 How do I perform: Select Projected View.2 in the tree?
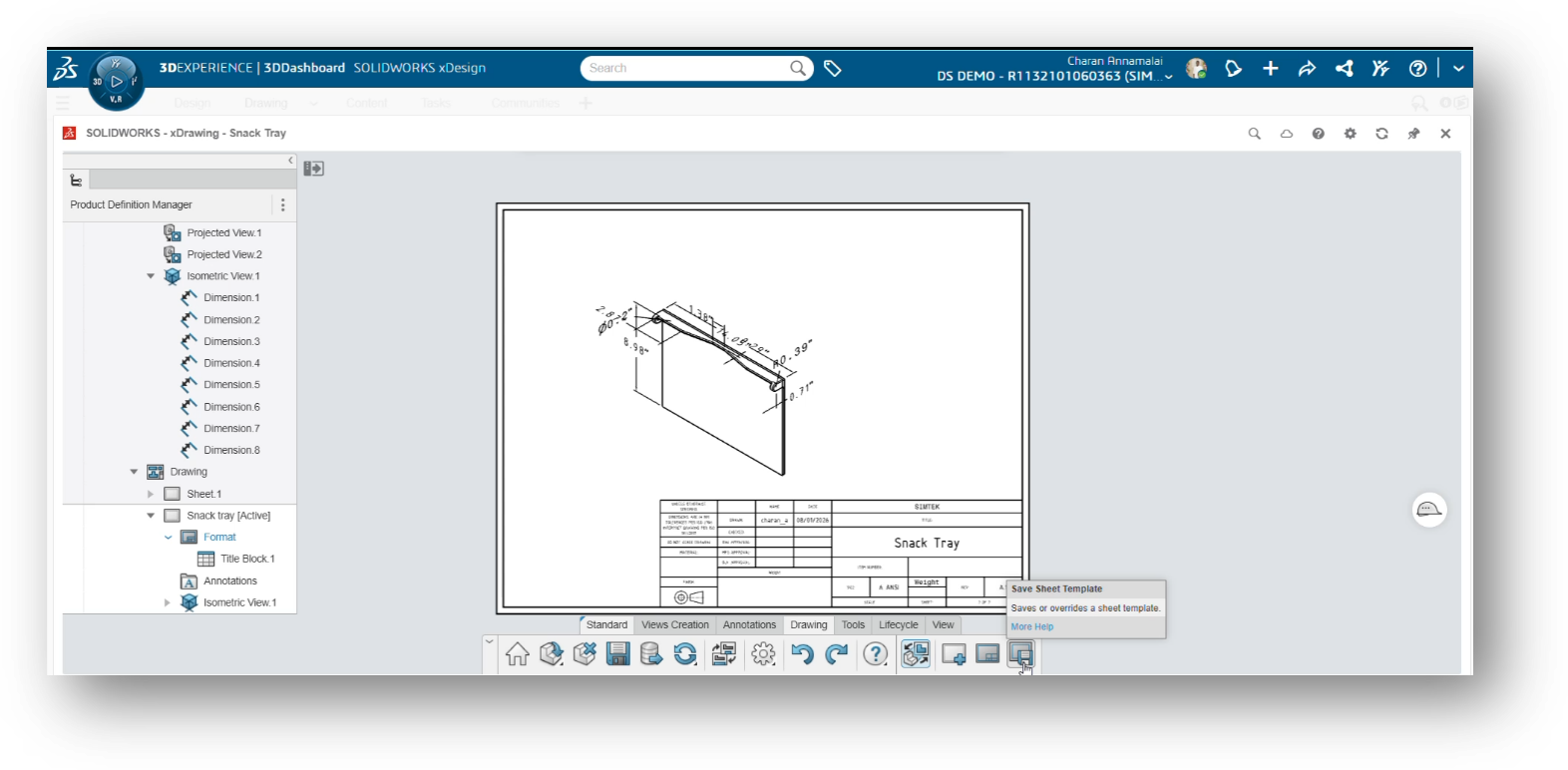(224, 255)
